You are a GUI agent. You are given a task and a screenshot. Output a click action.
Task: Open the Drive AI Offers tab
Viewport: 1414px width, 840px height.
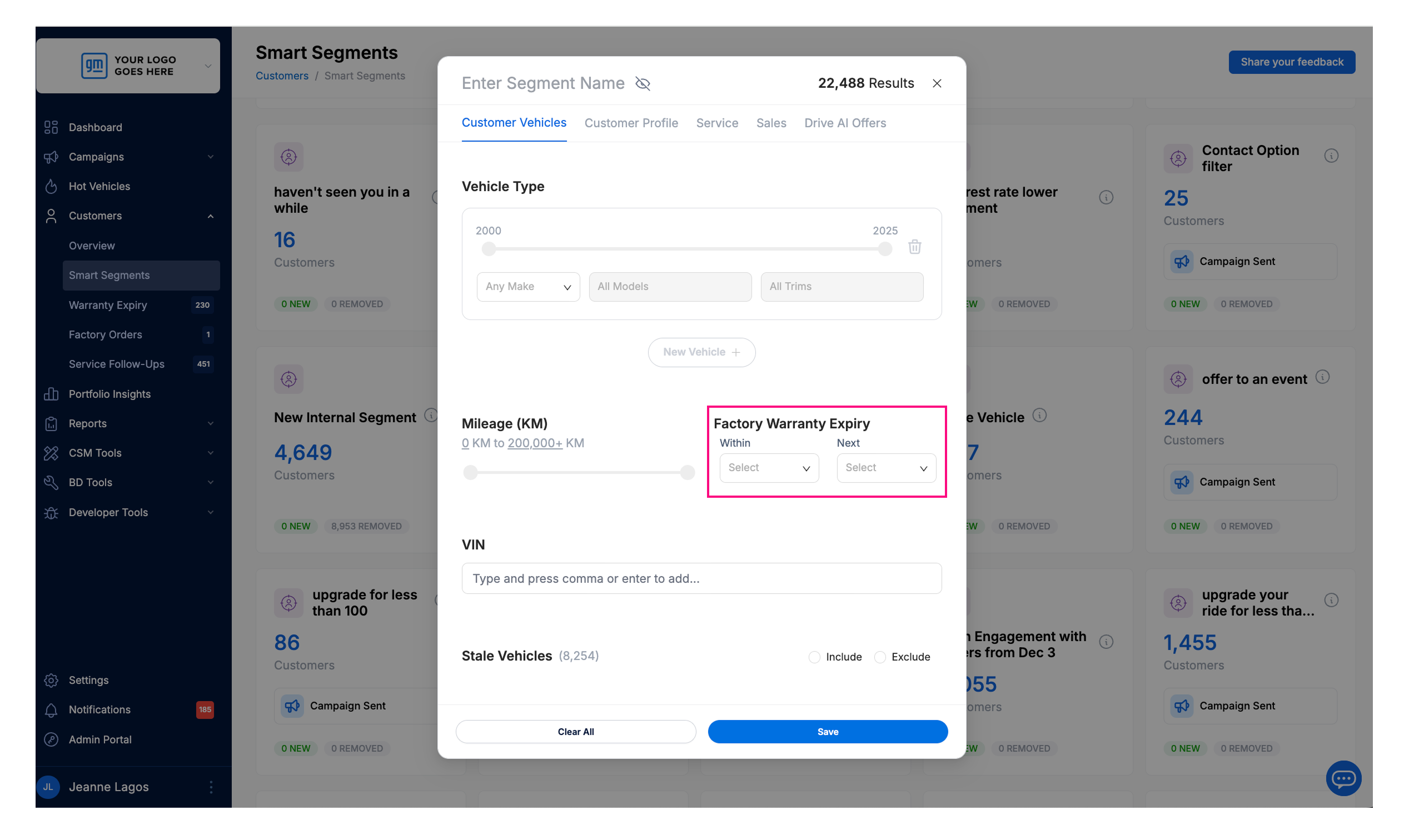[844, 123]
